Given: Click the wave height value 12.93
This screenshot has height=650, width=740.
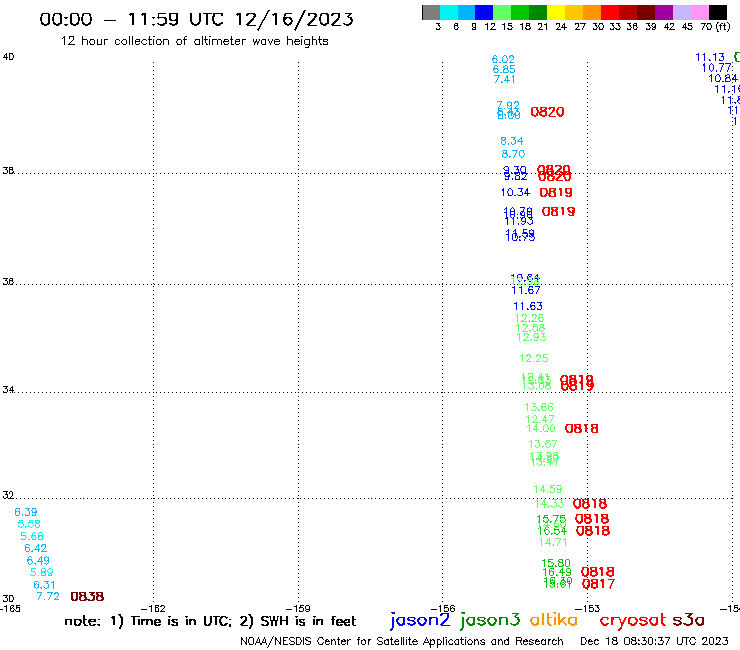Looking at the screenshot, I should pos(531,337).
